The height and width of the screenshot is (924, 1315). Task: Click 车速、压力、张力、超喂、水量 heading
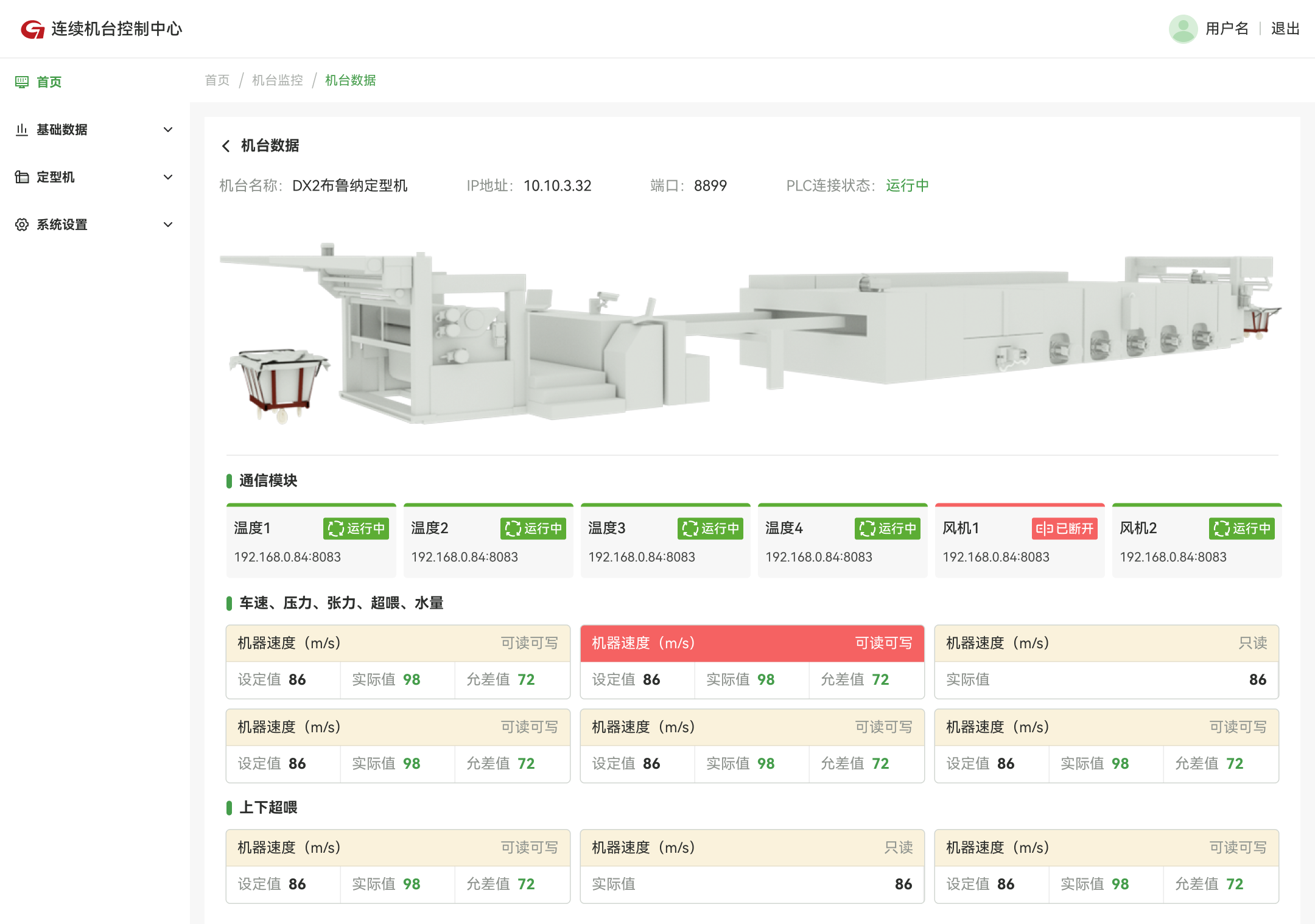[x=341, y=603]
